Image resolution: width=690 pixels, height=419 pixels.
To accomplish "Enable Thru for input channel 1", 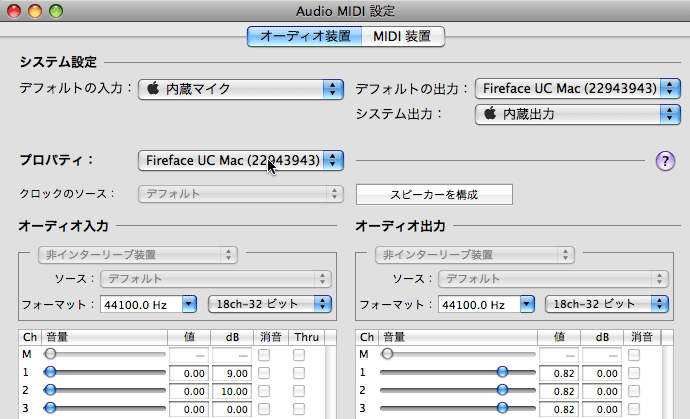I will coord(299,372).
